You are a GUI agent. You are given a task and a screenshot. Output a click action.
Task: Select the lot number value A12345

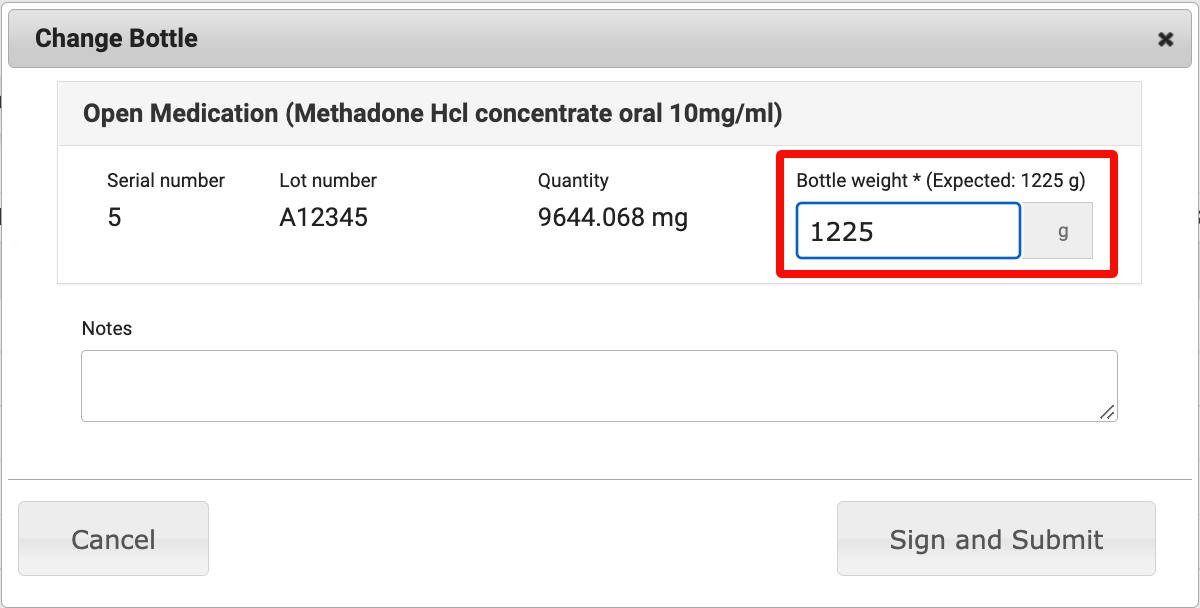tap(323, 217)
